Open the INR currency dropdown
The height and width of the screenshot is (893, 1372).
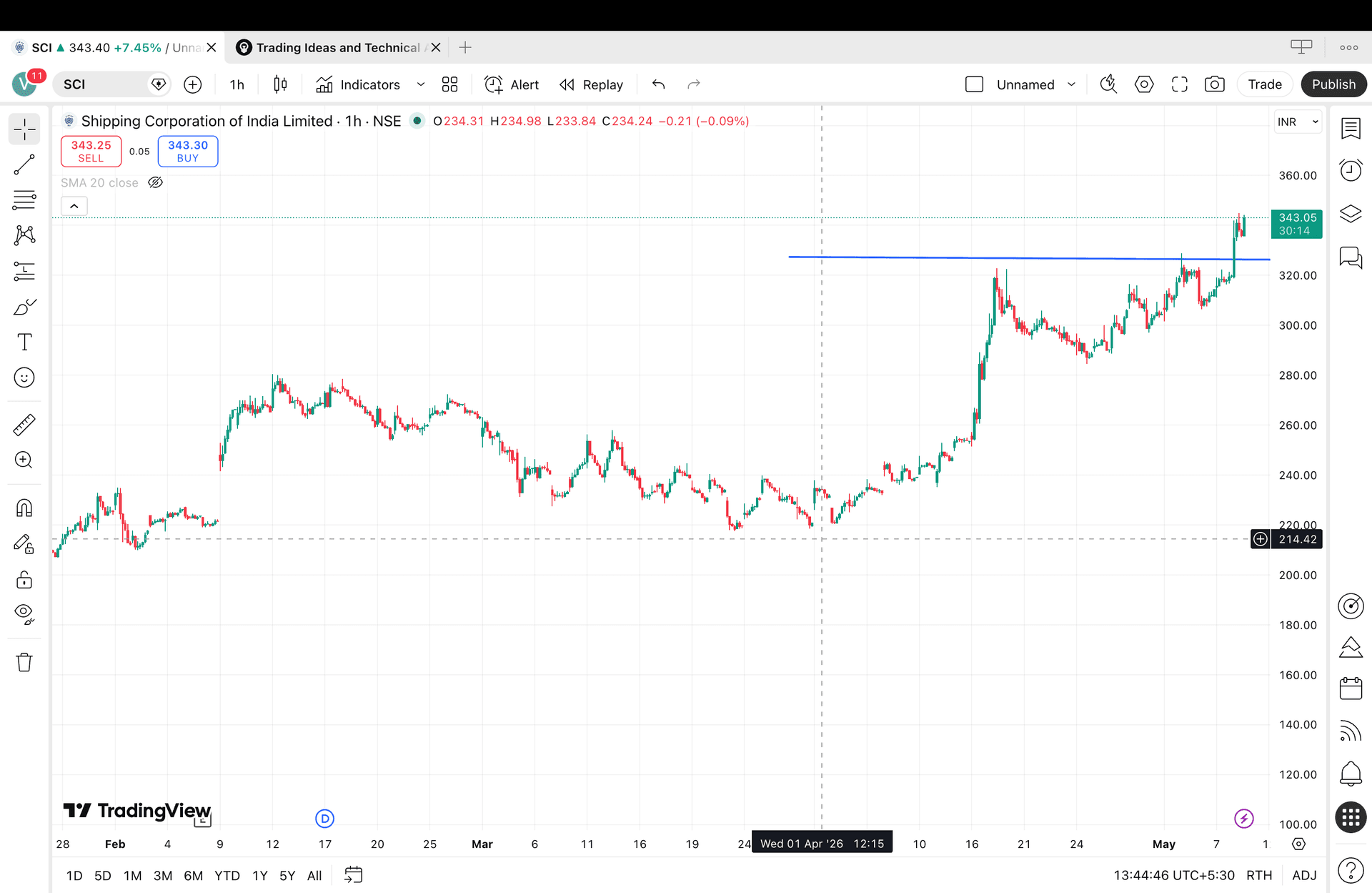click(x=1298, y=122)
